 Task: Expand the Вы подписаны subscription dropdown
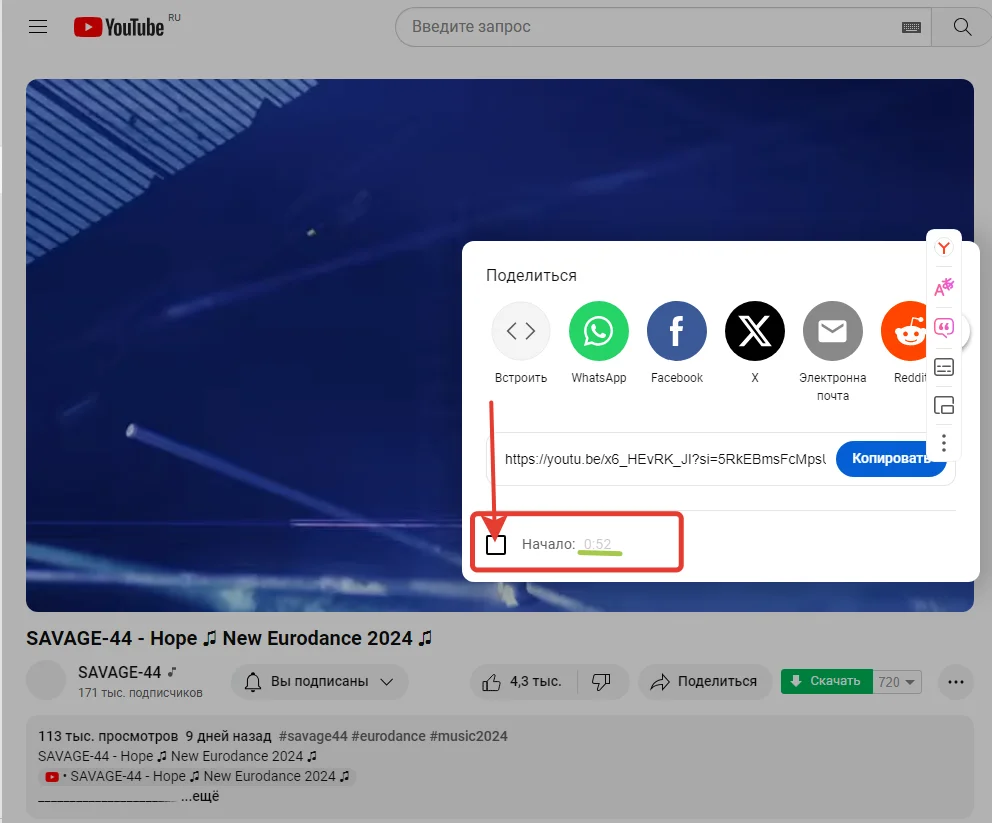(x=319, y=681)
